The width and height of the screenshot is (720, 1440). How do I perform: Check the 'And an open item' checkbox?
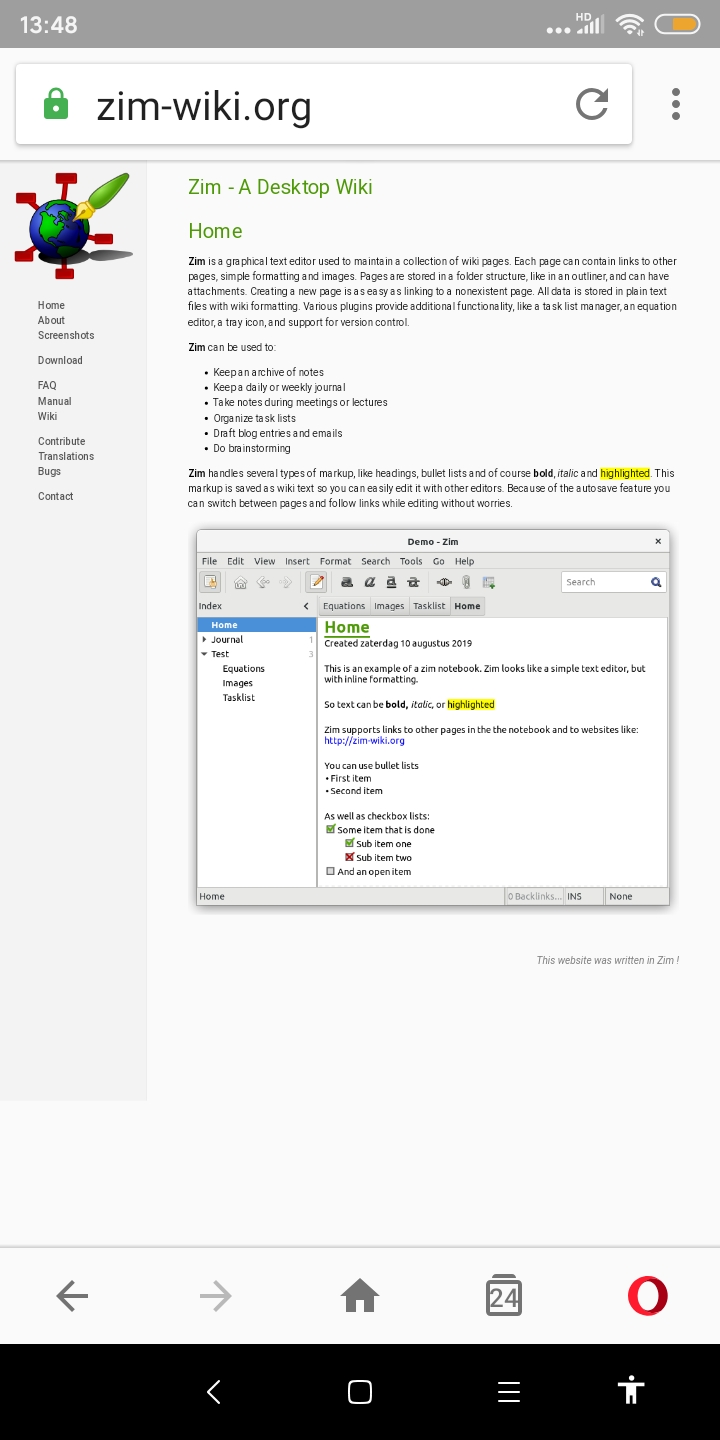coord(331,871)
